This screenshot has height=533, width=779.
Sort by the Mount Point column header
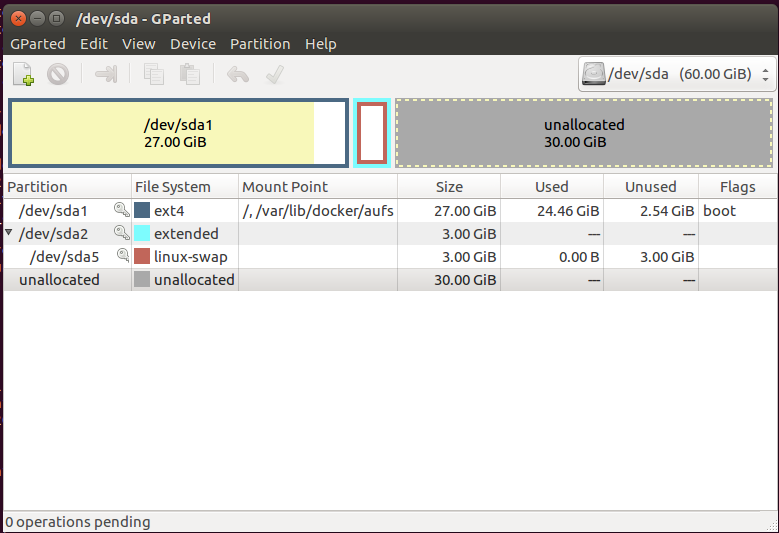pyautogui.click(x=318, y=187)
